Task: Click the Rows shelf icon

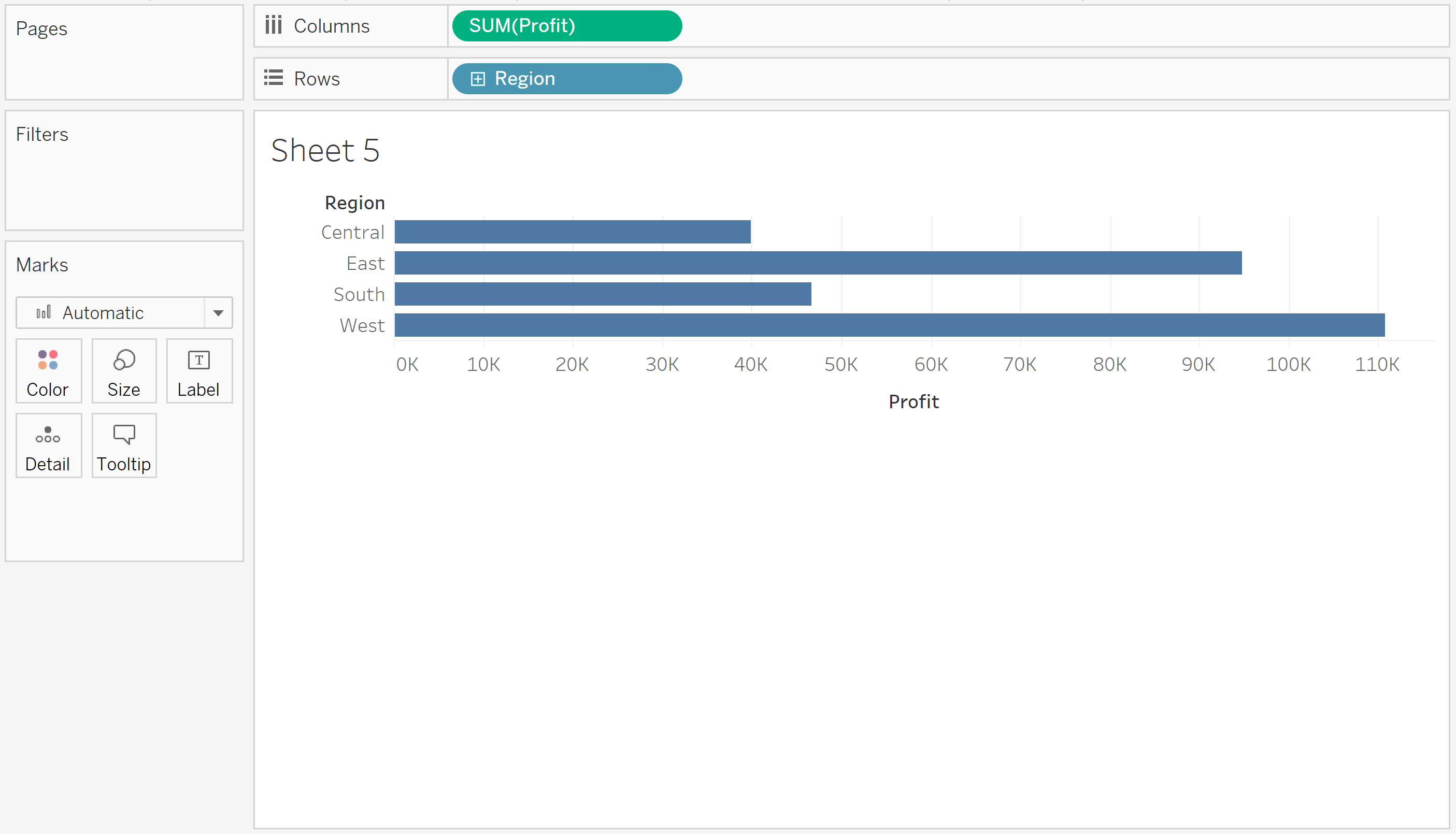Action: tap(273, 78)
